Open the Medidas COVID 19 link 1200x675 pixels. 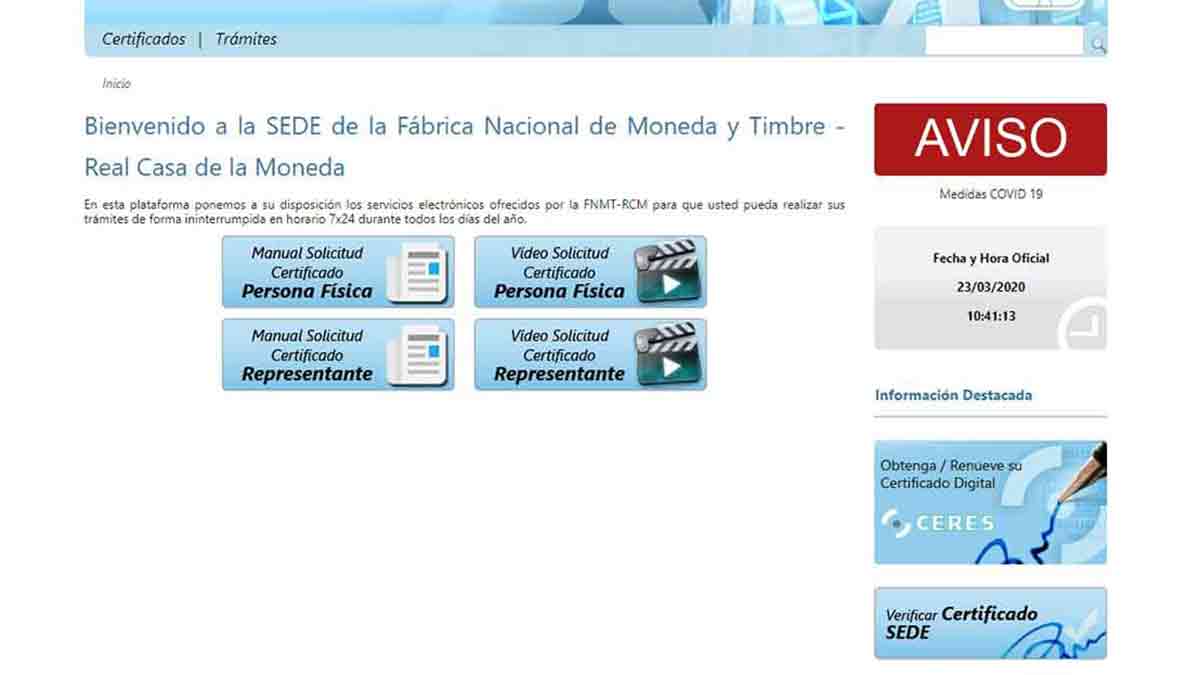(x=990, y=194)
